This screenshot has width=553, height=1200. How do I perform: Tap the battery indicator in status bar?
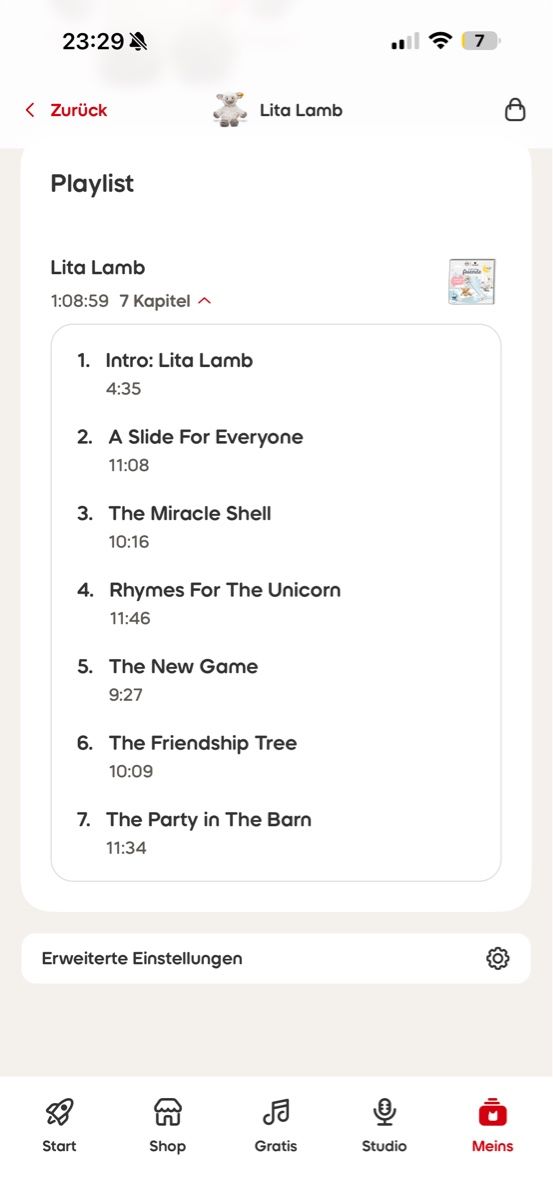481,41
